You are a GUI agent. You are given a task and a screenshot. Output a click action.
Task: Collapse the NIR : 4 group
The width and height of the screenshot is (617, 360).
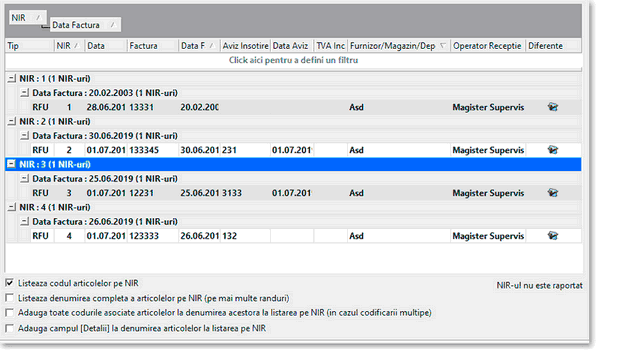[x=12, y=207]
